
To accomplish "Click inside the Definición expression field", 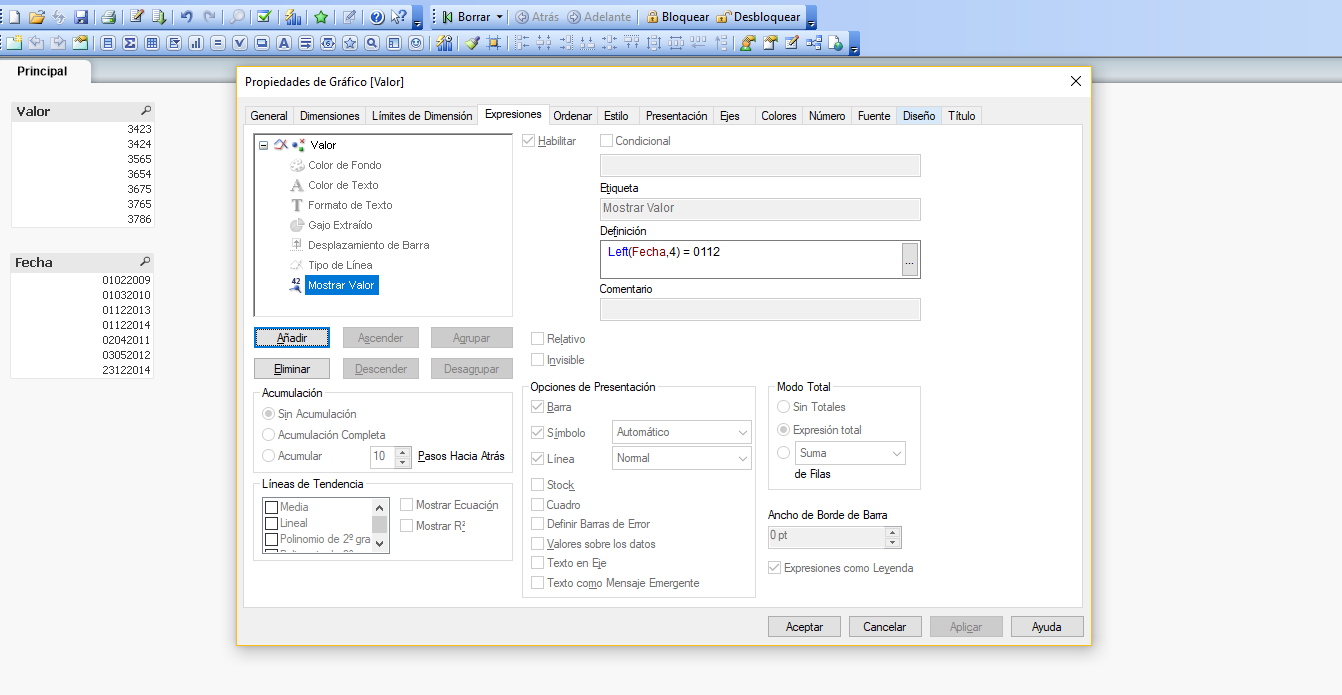I will [x=750, y=259].
